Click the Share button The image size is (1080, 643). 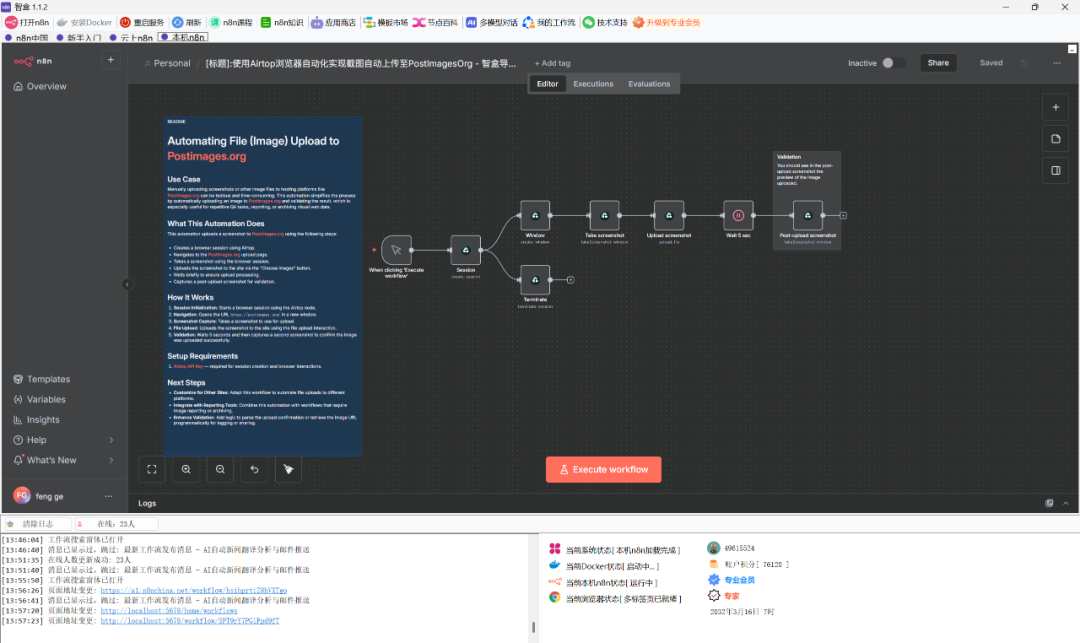pos(938,63)
